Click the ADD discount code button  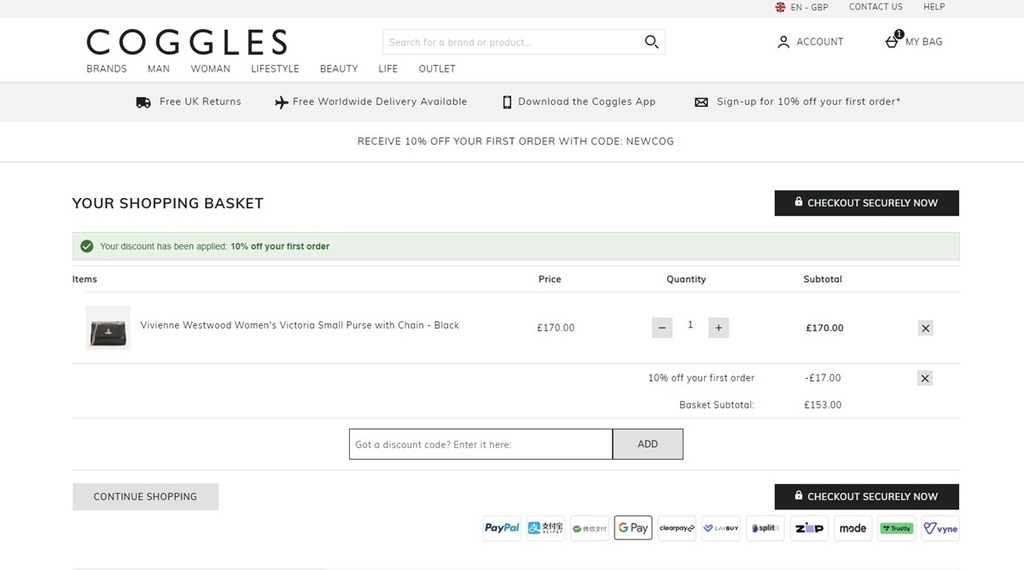tap(648, 444)
